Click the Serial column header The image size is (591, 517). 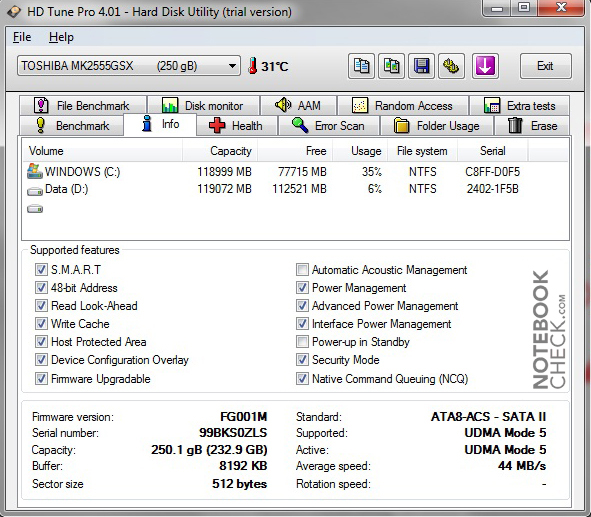point(493,151)
